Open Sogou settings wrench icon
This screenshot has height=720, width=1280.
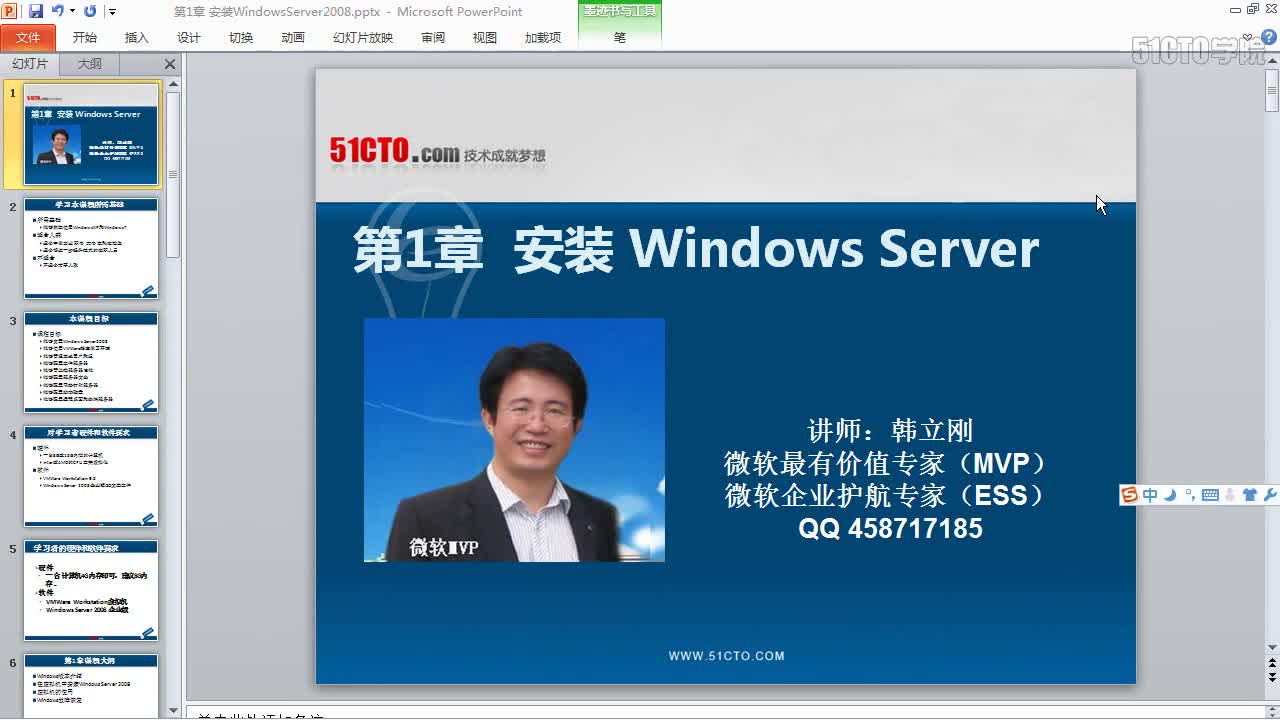click(x=1270, y=495)
